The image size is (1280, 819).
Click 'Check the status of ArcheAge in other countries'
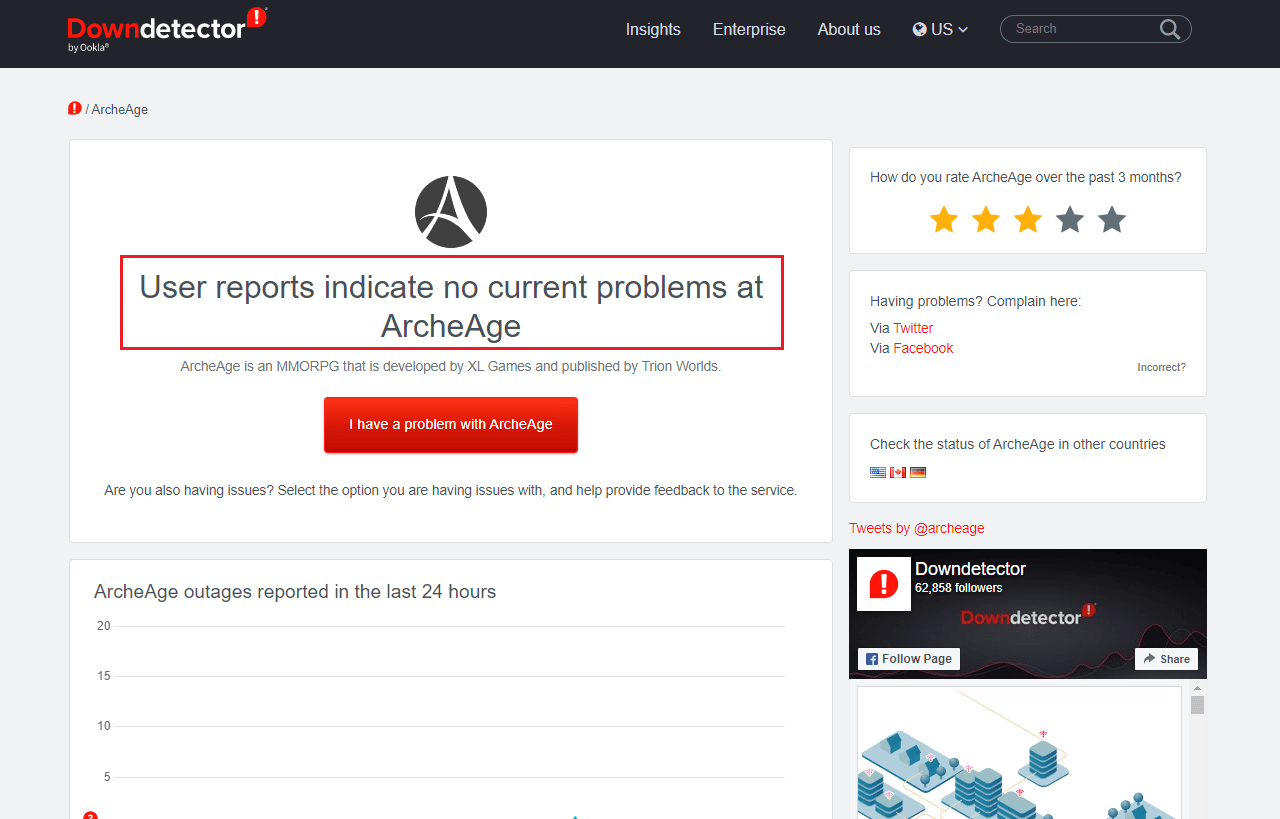coord(1018,444)
